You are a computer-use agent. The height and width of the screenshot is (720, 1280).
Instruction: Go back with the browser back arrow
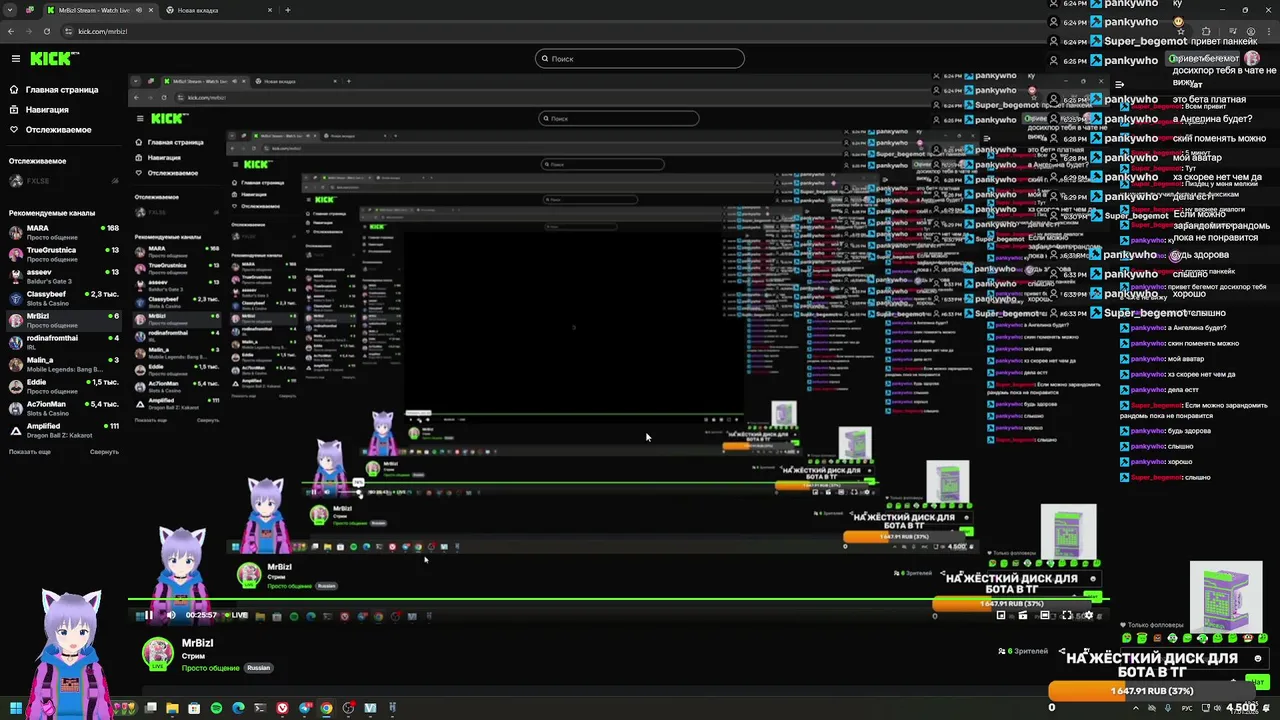pyautogui.click(x=11, y=31)
